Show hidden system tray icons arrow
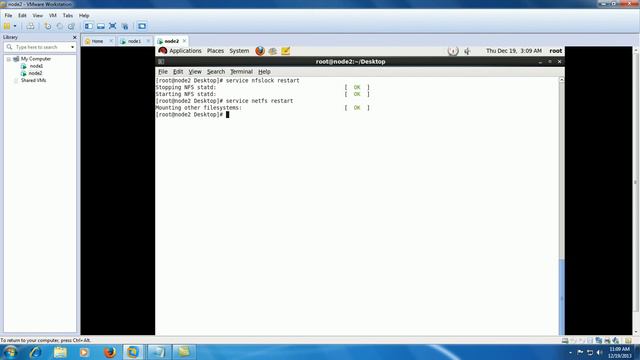 [570, 352]
